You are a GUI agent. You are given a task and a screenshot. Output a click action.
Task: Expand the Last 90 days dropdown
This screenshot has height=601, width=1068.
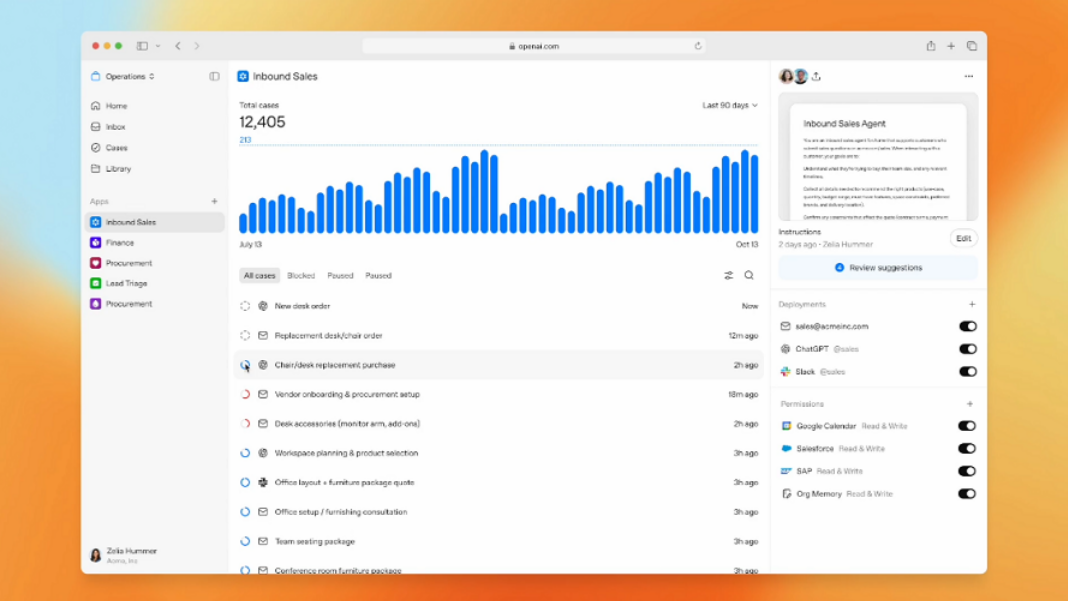729,105
